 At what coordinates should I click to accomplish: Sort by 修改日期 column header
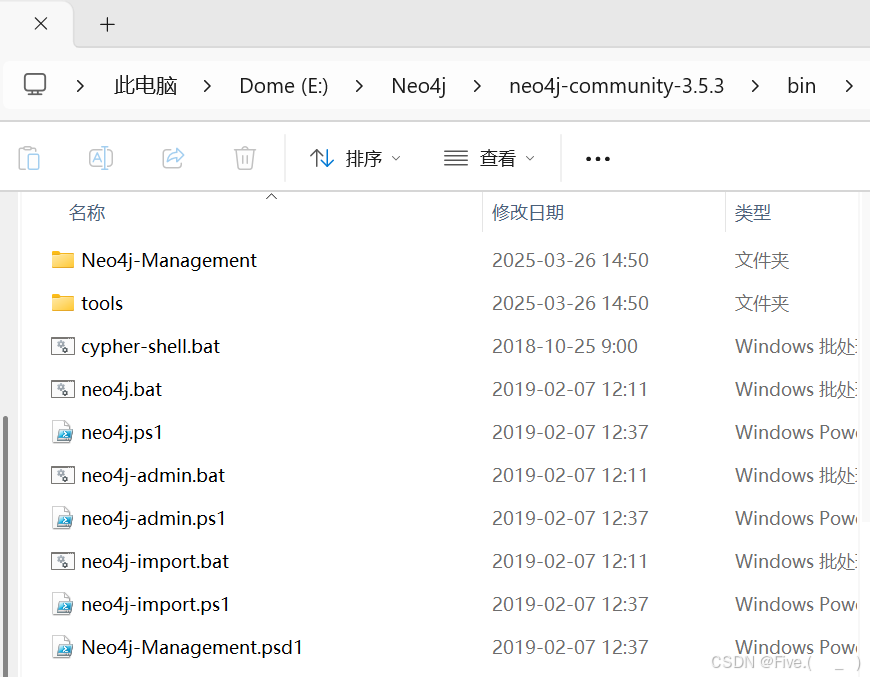528,213
